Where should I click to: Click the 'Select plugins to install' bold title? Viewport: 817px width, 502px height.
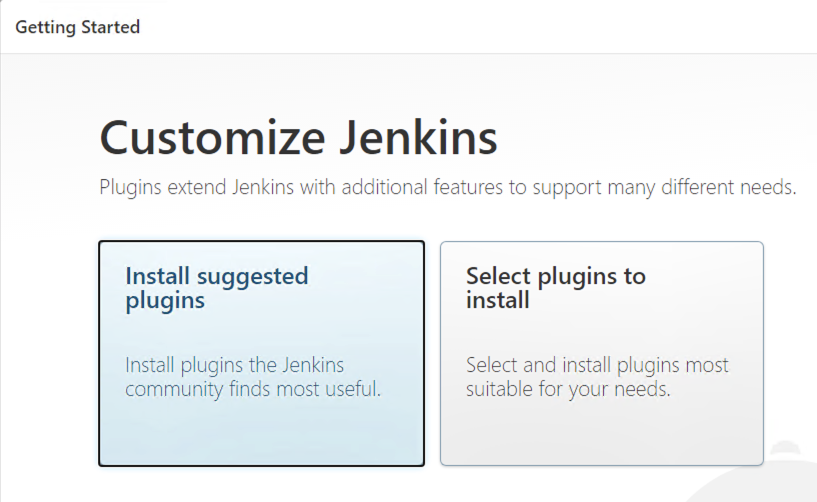(x=555, y=288)
